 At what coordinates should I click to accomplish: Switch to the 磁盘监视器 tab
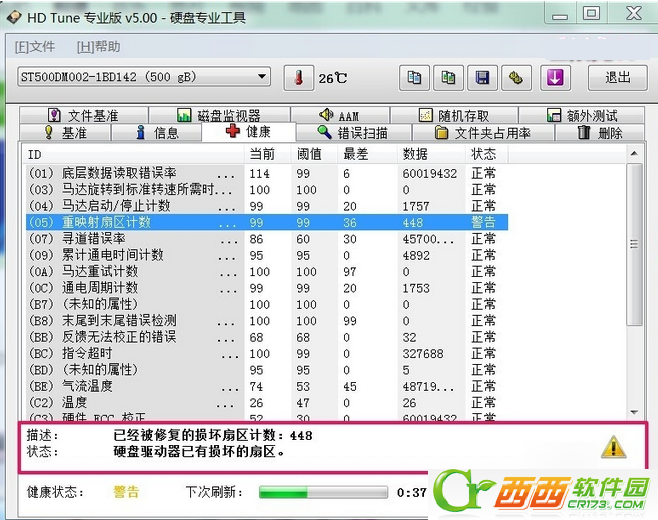click(219, 115)
